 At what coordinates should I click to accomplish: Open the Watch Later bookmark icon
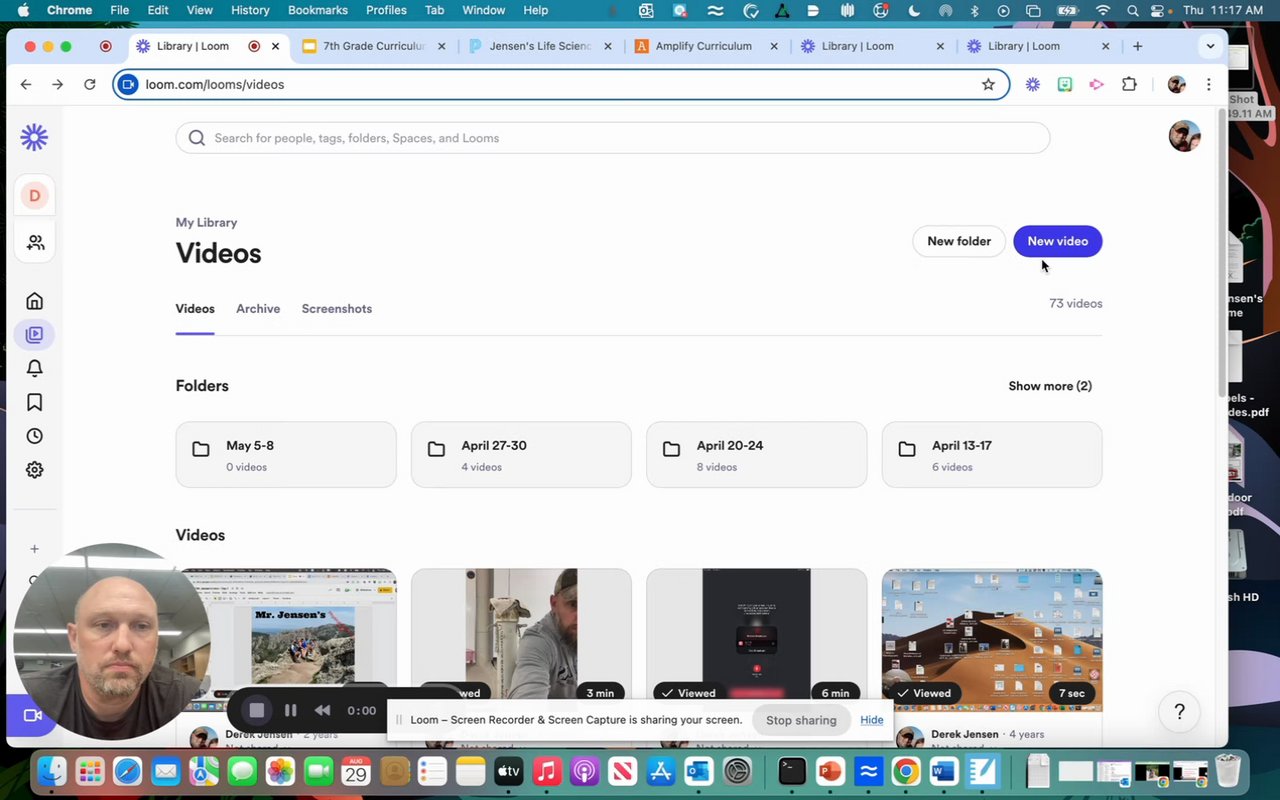coord(35,402)
